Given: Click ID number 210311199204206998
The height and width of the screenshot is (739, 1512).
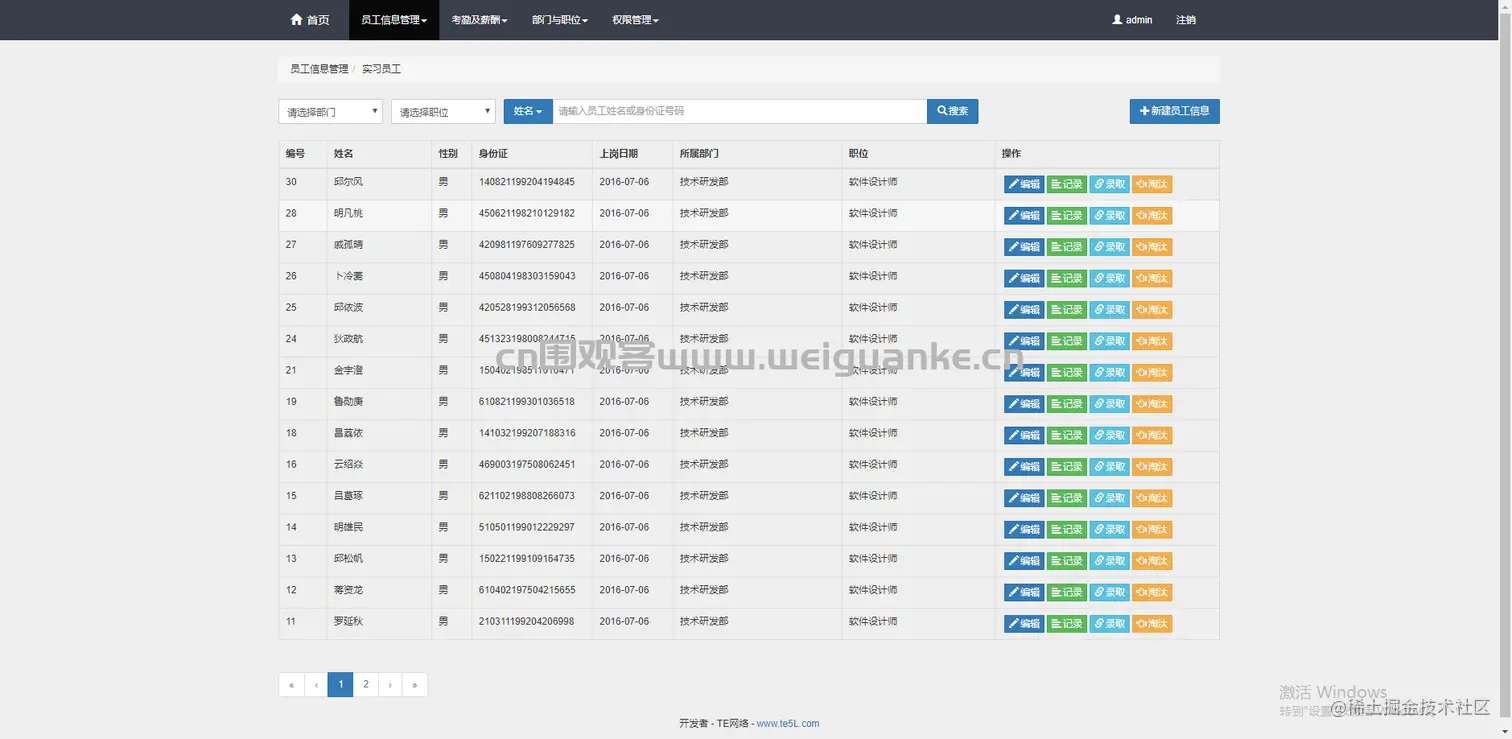Looking at the screenshot, I should [x=527, y=621].
